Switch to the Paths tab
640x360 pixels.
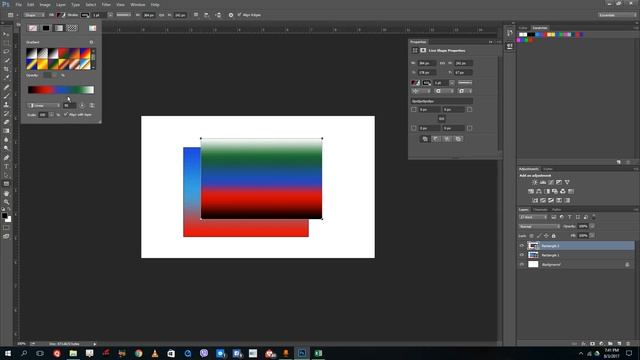(x=557, y=210)
